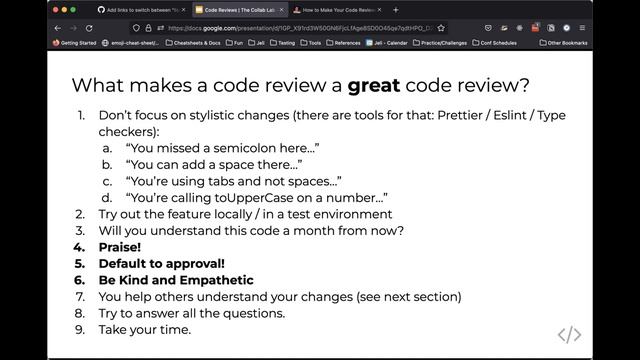
Task: Click 'You help others understand your changes'
Action: [x=280, y=297]
